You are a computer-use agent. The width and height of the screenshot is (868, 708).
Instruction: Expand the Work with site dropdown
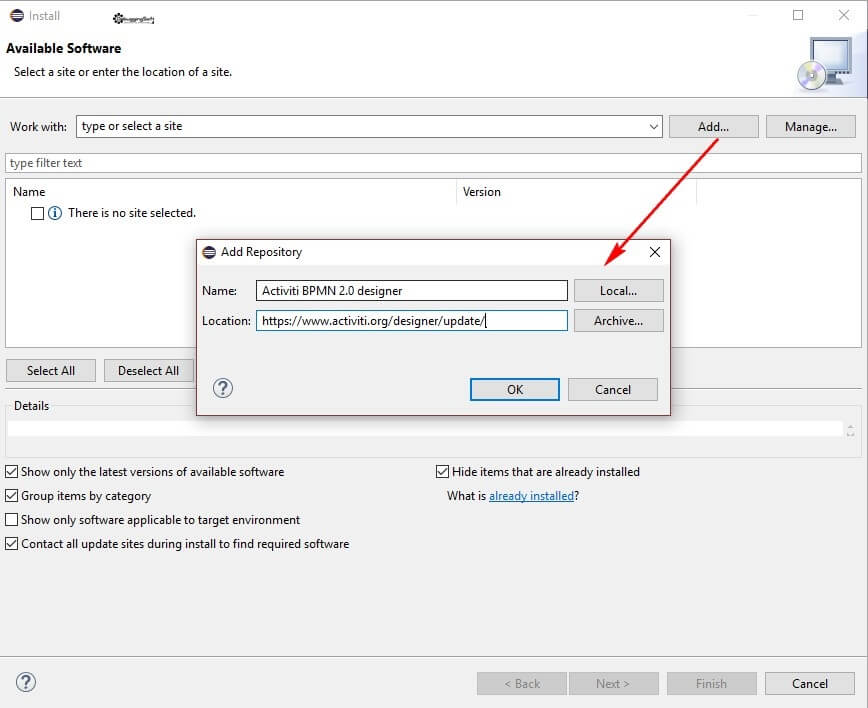(653, 127)
